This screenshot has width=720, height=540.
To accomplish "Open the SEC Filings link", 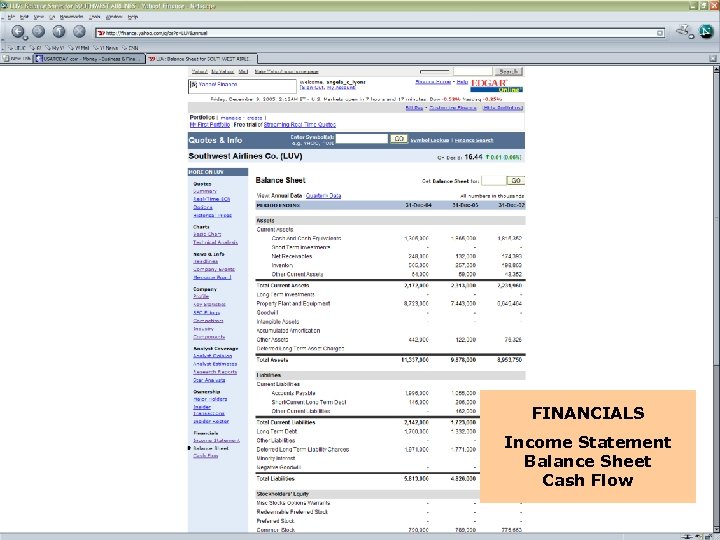I will pyautogui.click(x=207, y=313).
